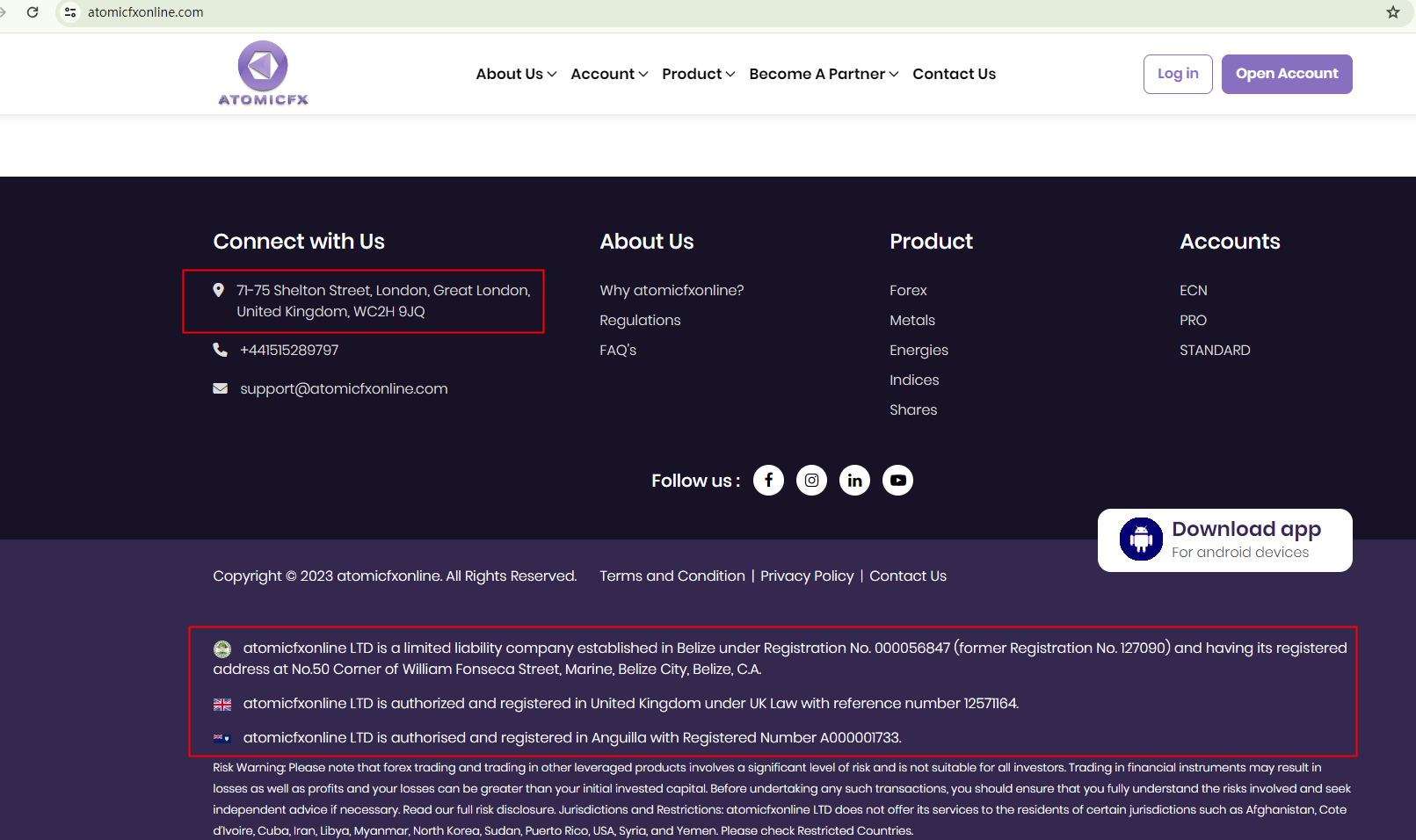Click the site info icon in address bar
This screenshot has height=840, width=1416.
70,12
